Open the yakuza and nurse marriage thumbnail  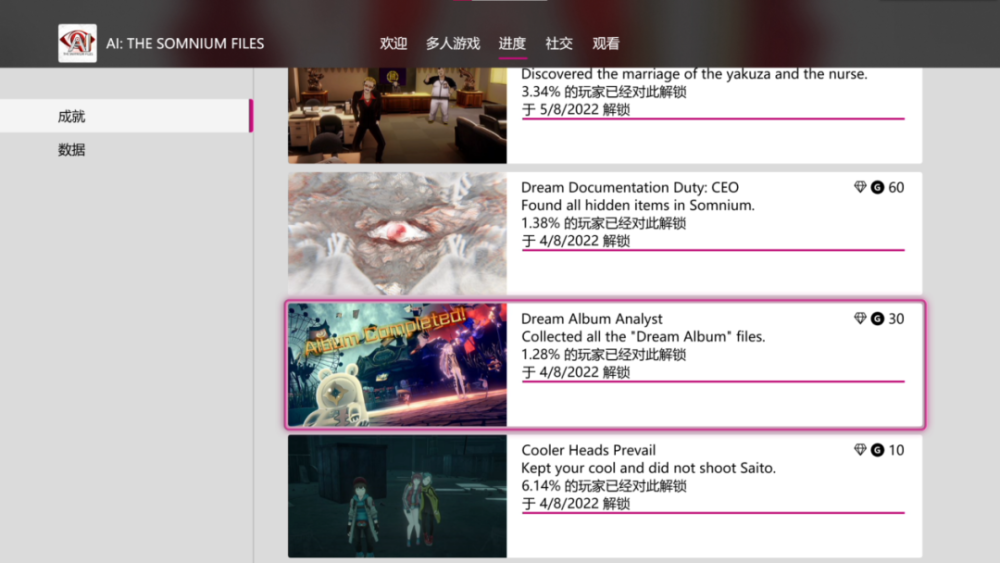[397, 115]
